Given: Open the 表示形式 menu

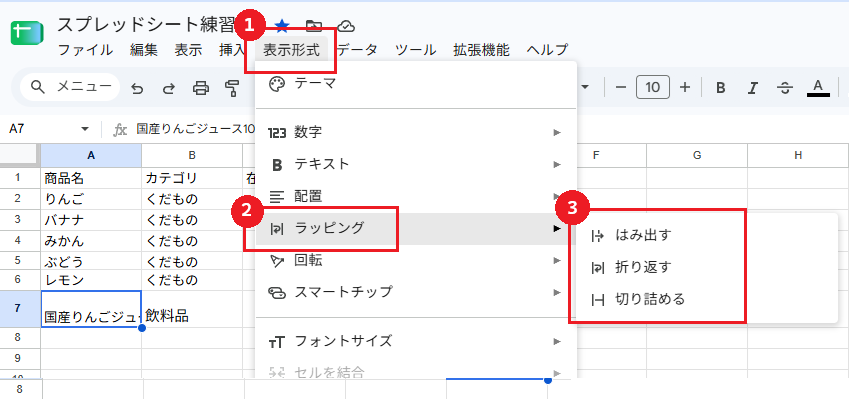Looking at the screenshot, I should point(291,50).
